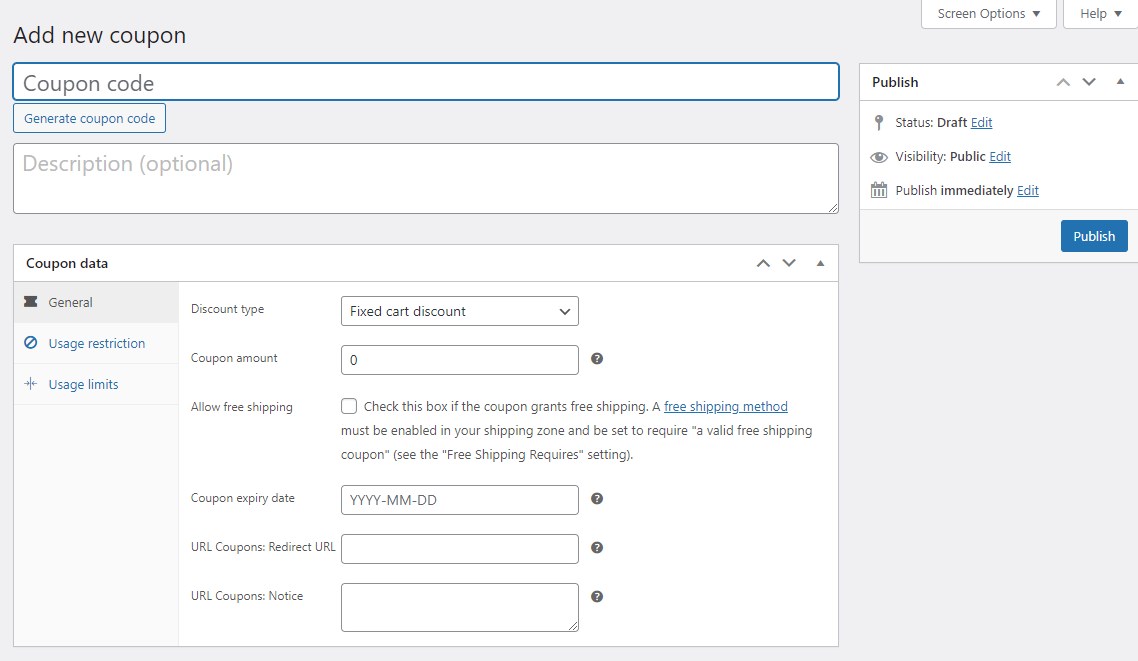Switch to the Usage restriction tab
This screenshot has height=661, width=1138.
point(96,343)
